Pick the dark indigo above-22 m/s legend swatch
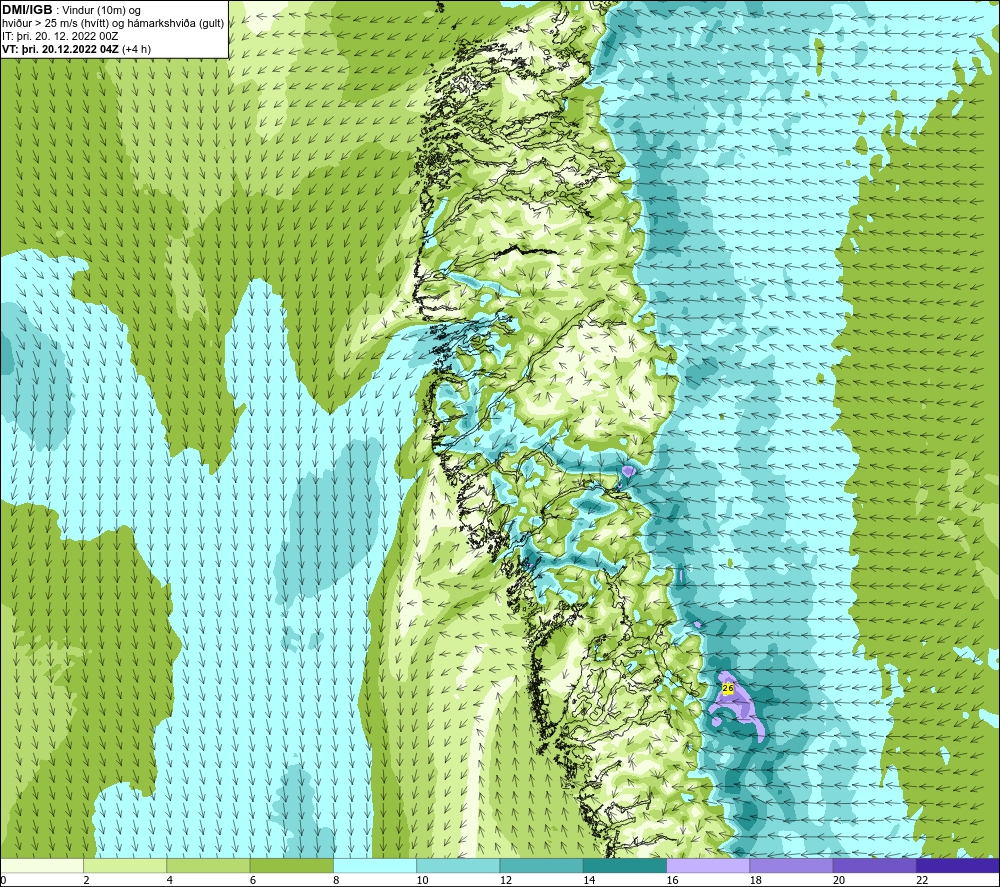 (x=958, y=865)
